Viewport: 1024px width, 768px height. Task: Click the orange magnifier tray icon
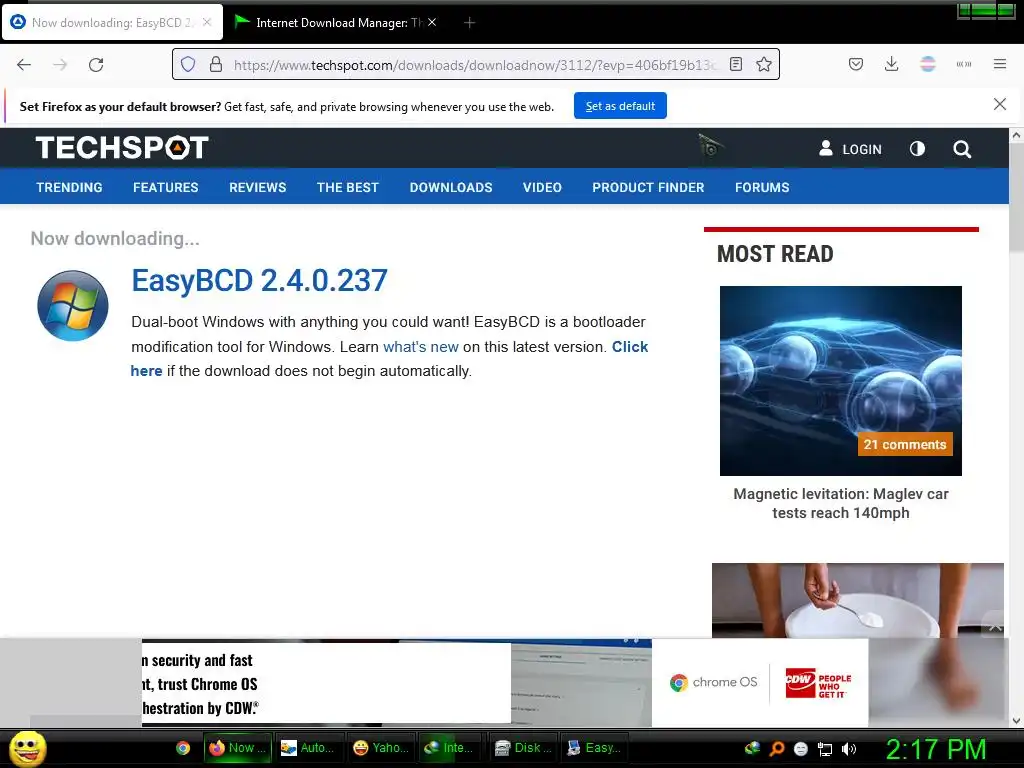[x=776, y=749]
